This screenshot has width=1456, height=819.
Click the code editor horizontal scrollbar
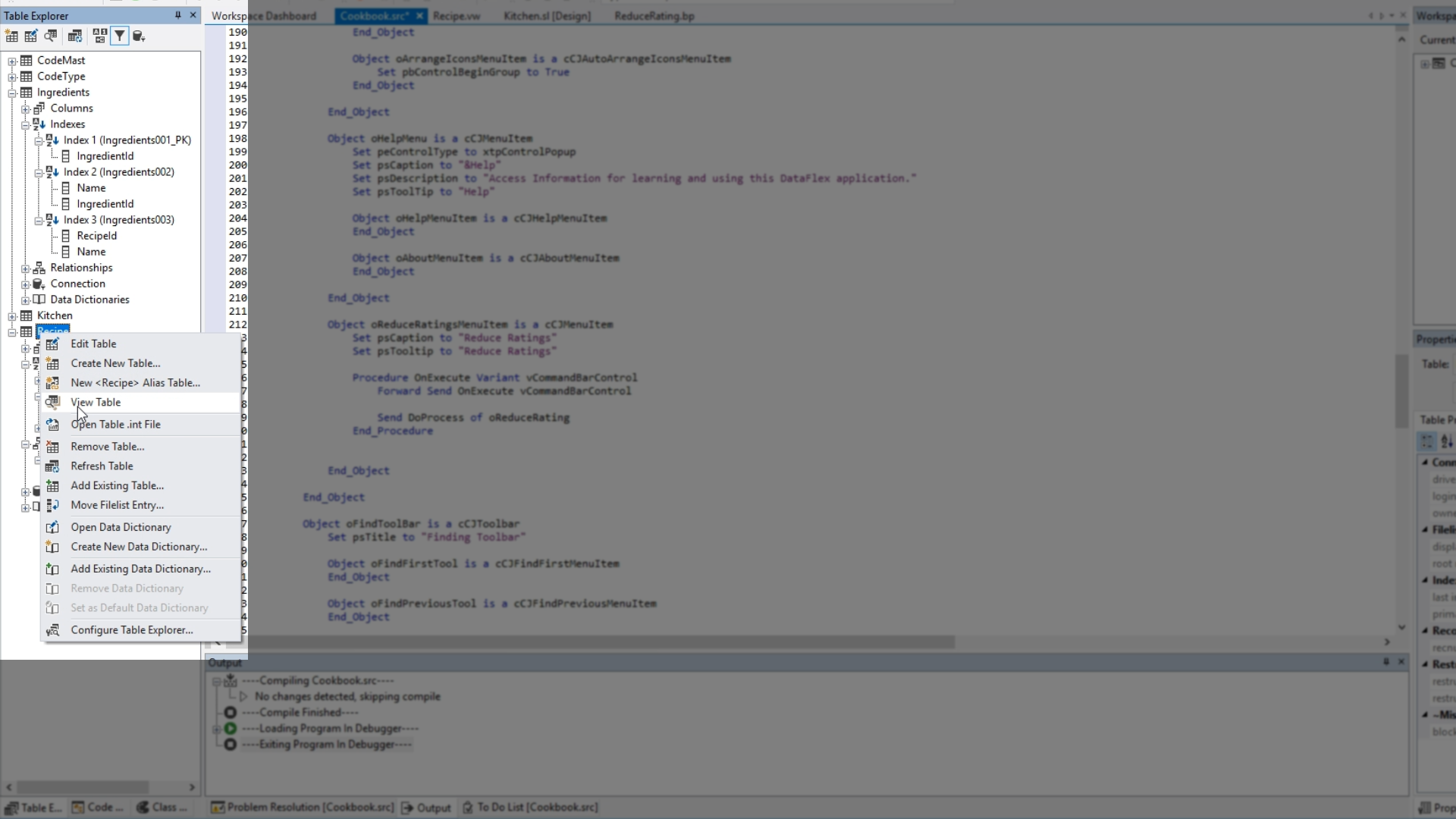599,642
